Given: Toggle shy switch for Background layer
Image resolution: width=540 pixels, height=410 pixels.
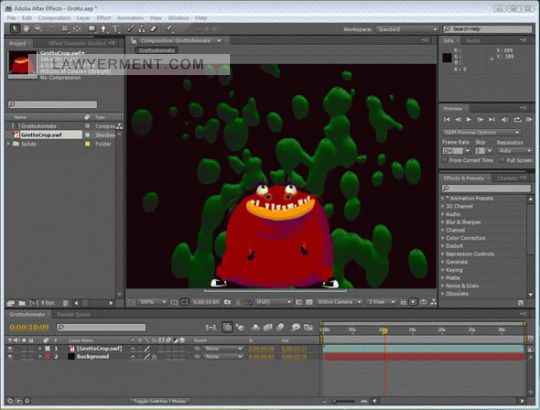Looking at the screenshot, I should coord(133,357).
